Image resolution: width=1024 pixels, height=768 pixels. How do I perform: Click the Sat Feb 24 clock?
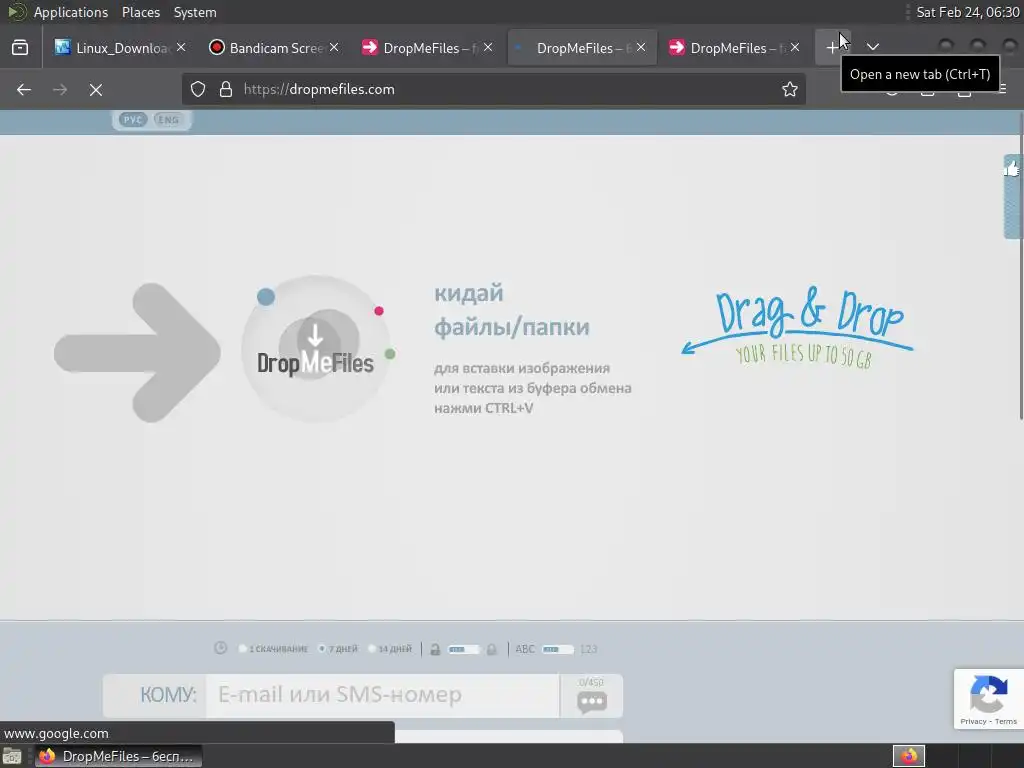968,12
